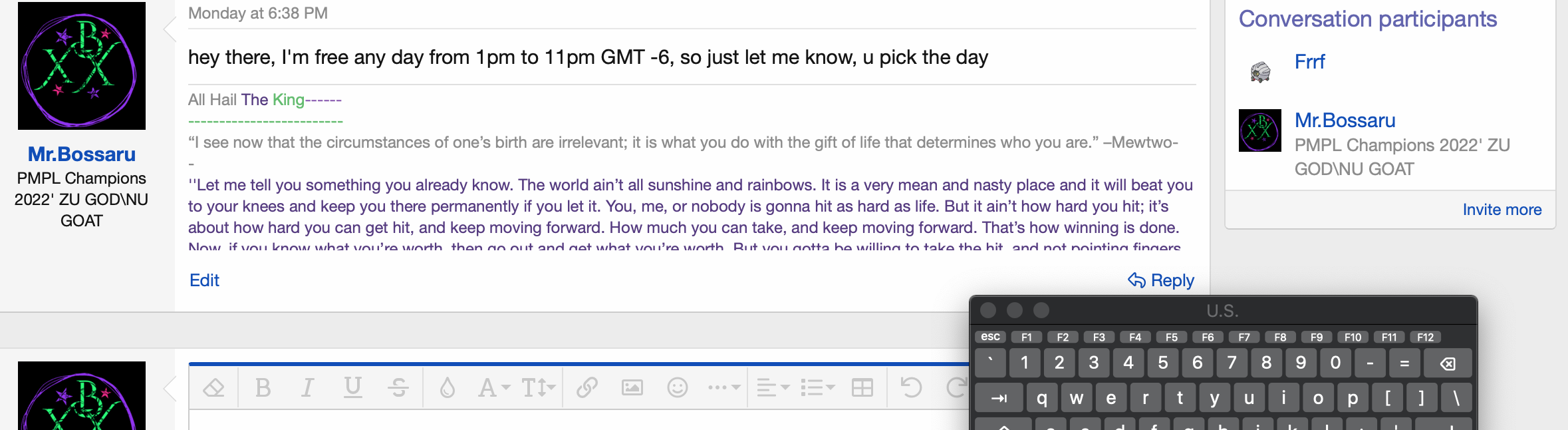This screenshot has width=1568, height=430.
Task: Insert an image in the editor
Action: tap(632, 387)
